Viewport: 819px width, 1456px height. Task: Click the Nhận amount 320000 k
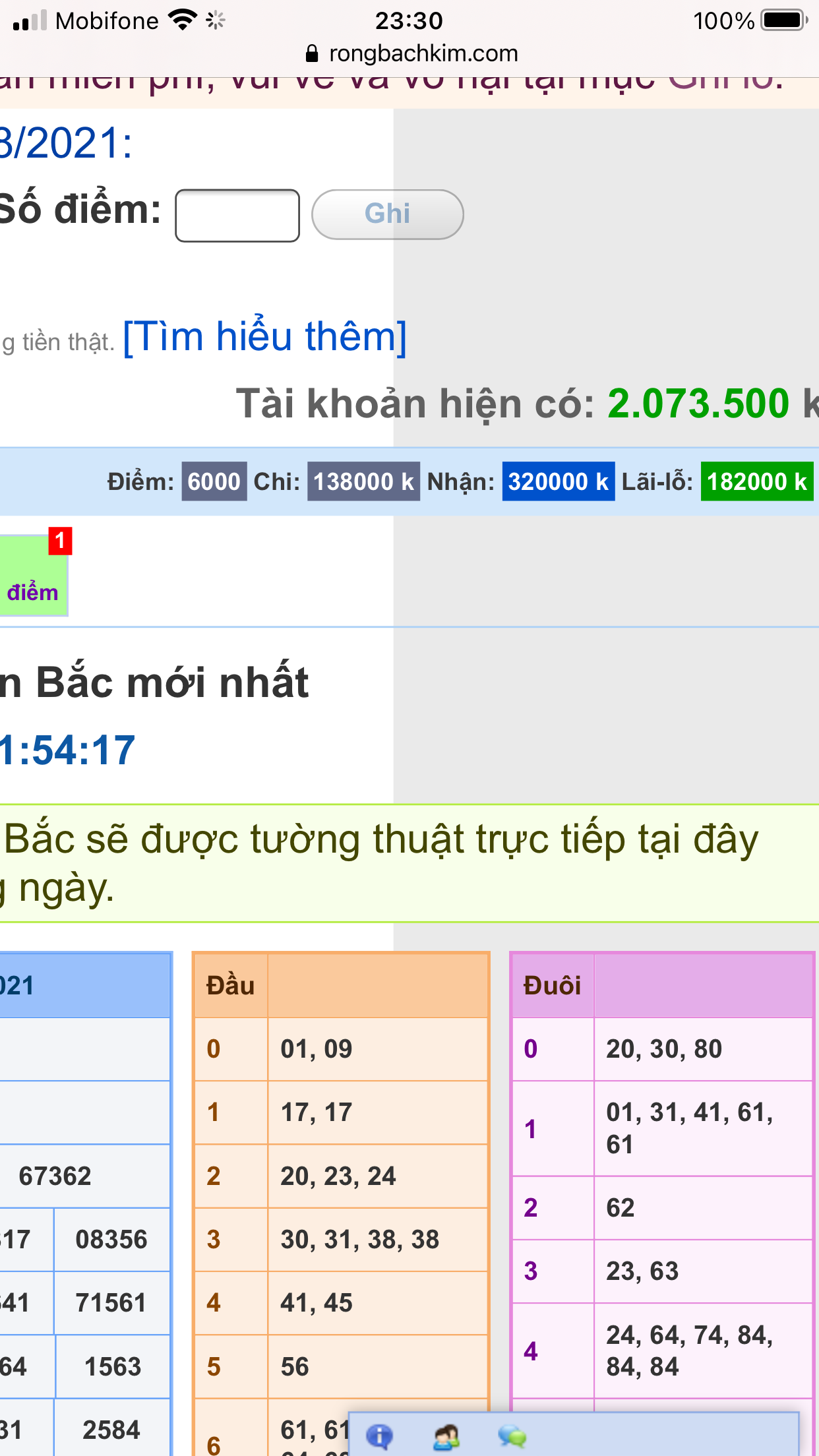point(558,481)
